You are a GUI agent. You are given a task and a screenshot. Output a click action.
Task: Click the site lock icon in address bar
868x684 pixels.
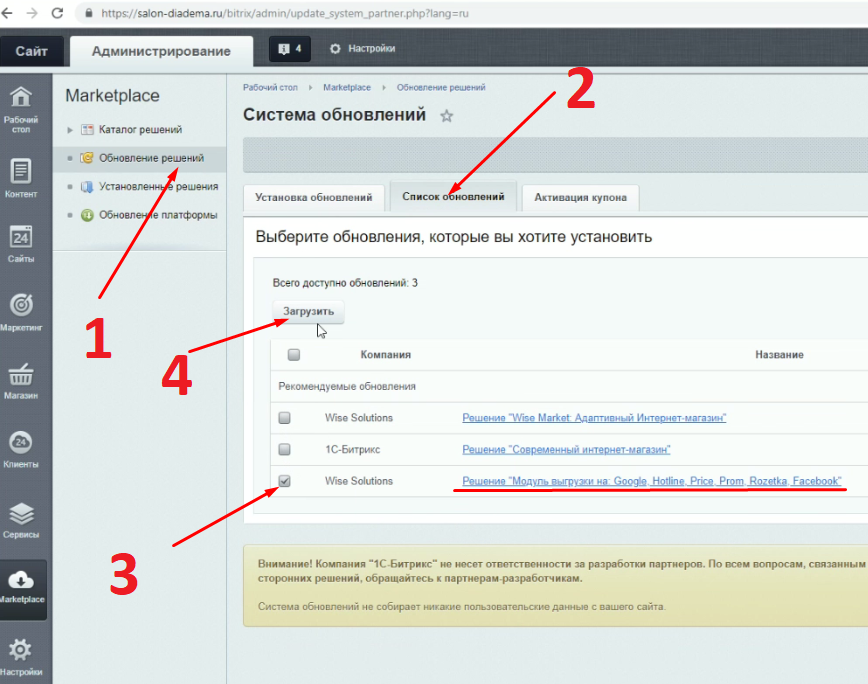tap(89, 13)
